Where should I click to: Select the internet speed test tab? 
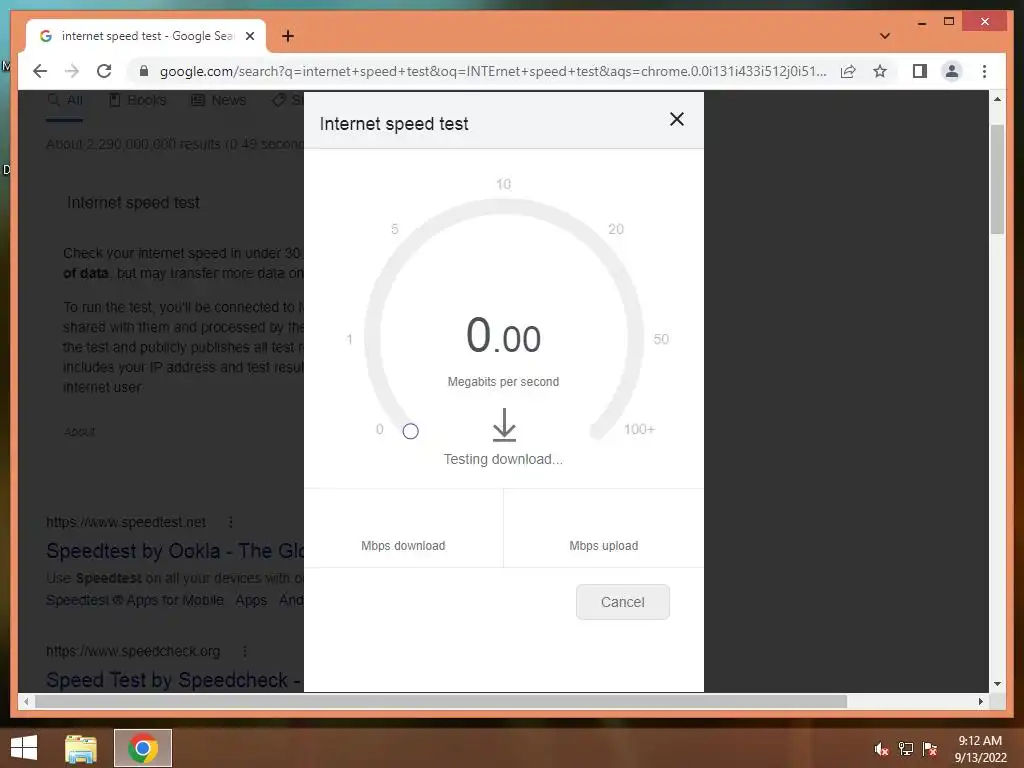[x=146, y=36]
